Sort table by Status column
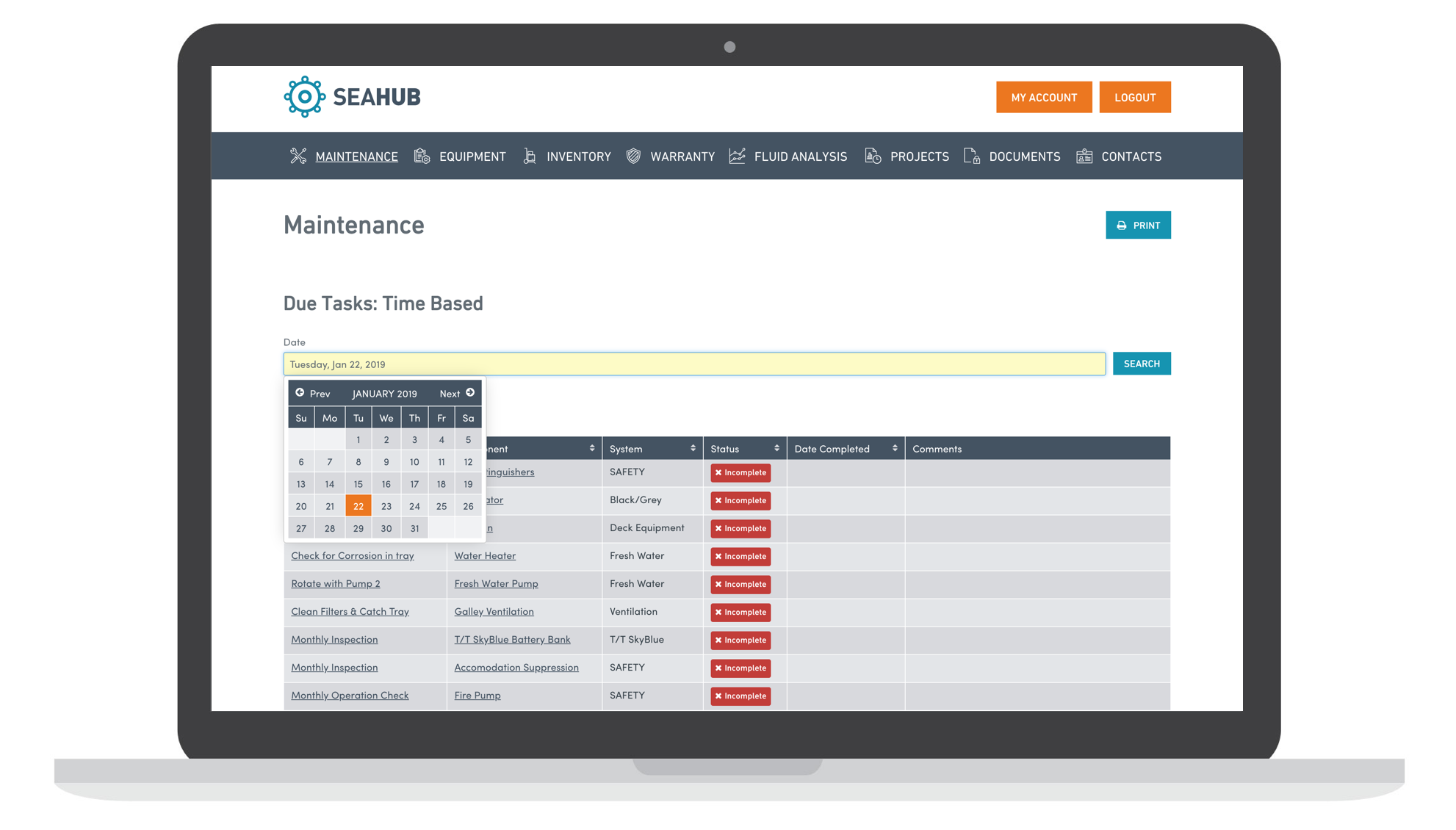 click(776, 448)
